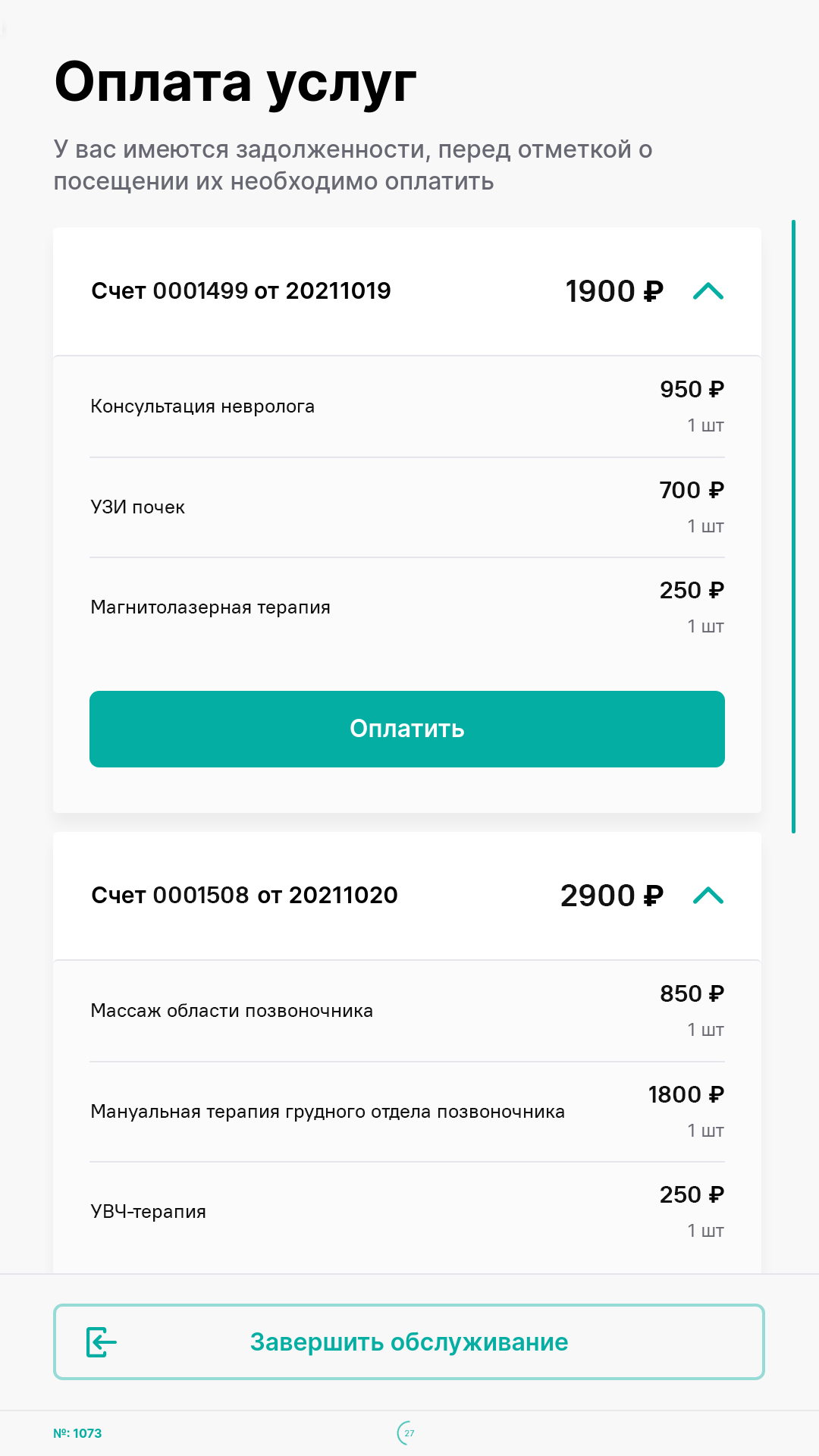Tap the УЗИ почек item

pyautogui.click(x=138, y=507)
